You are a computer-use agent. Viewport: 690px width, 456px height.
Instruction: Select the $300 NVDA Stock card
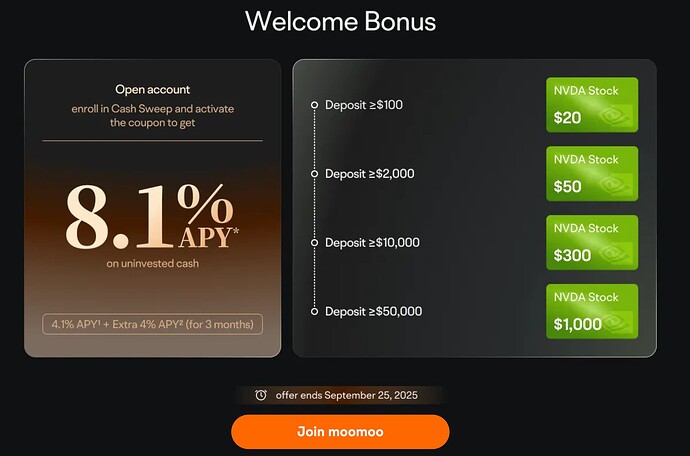[x=592, y=243]
